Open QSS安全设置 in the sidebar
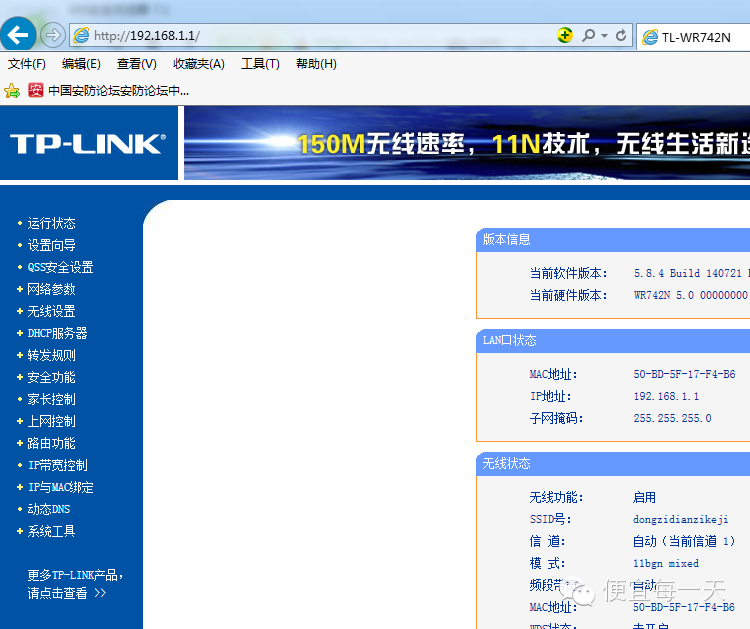The image size is (750, 629). (60, 267)
